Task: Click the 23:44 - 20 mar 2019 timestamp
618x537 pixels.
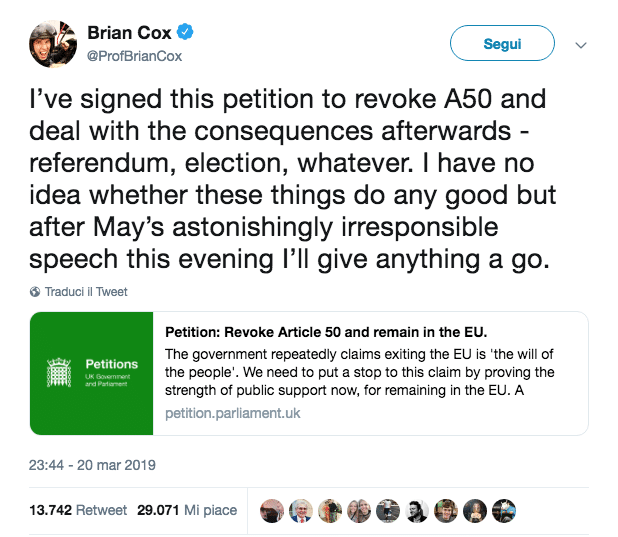Action: tap(92, 464)
